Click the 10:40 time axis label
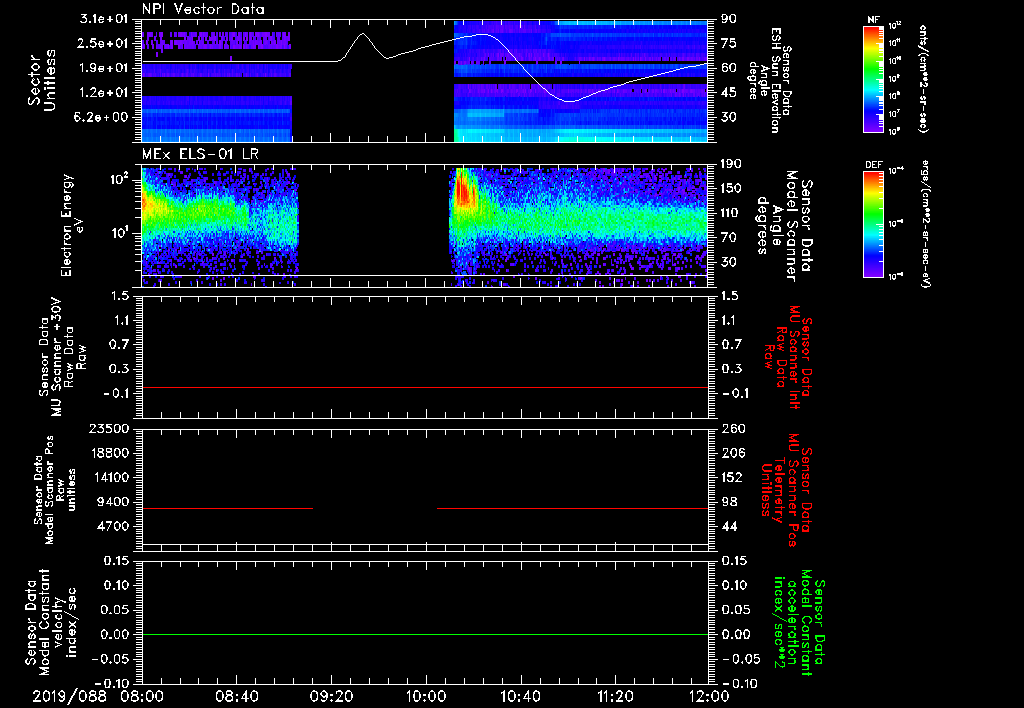Viewport: 1024px width, 708px height. [x=520, y=696]
